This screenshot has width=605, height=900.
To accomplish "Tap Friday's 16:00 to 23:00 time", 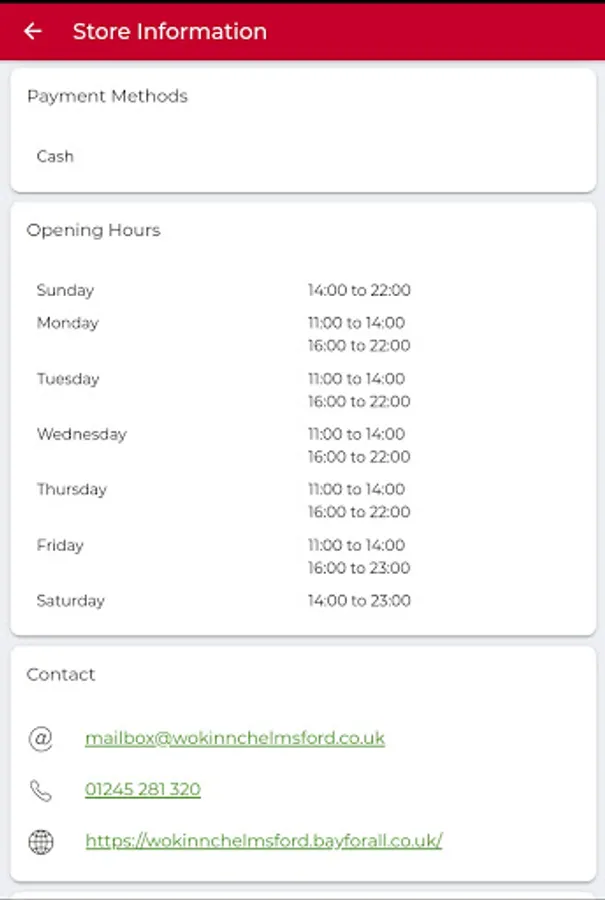I will coord(359,568).
